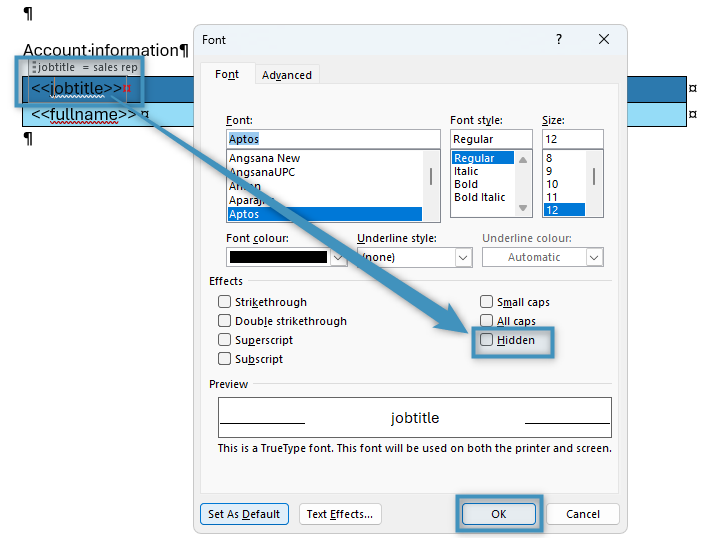Select font size 8
702x538 pixels.
(x=549, y=158)
